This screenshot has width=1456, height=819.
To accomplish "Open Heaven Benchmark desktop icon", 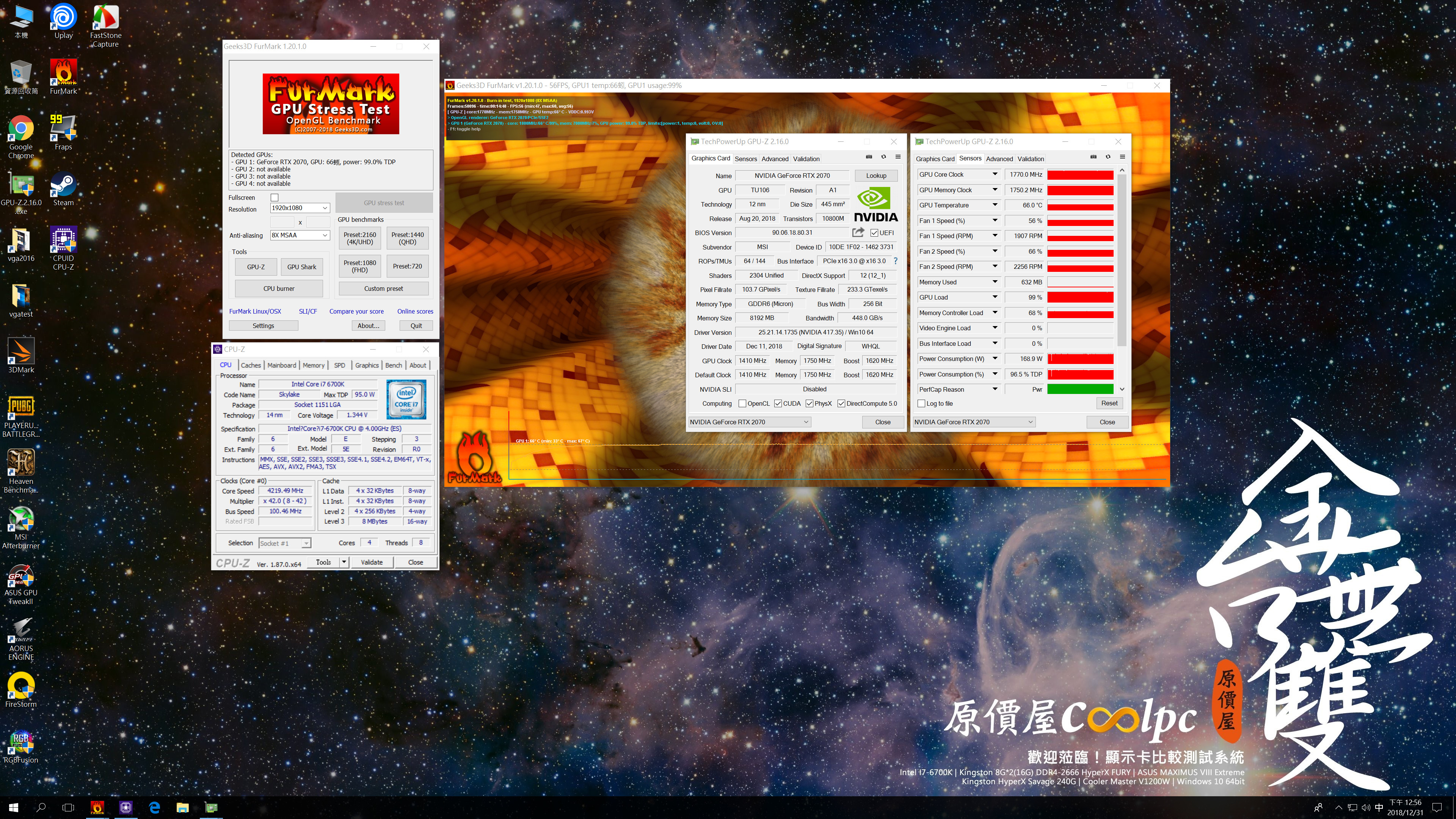I will coord(21,471).
